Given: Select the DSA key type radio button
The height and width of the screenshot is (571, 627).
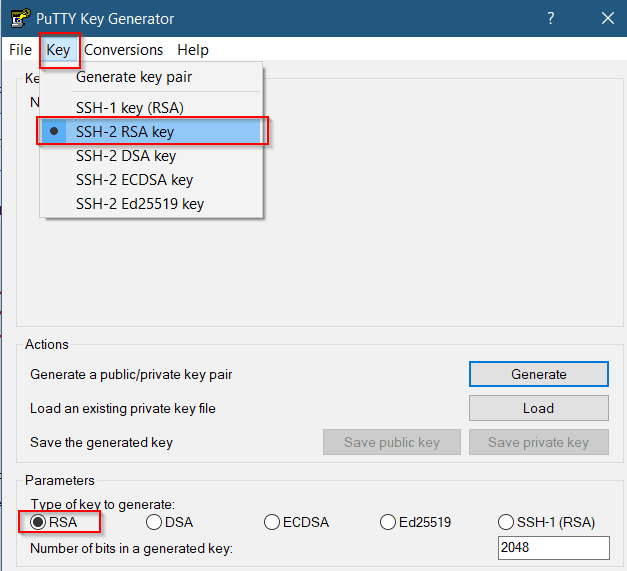Looking at the screenshot, I should pos(170,522).
